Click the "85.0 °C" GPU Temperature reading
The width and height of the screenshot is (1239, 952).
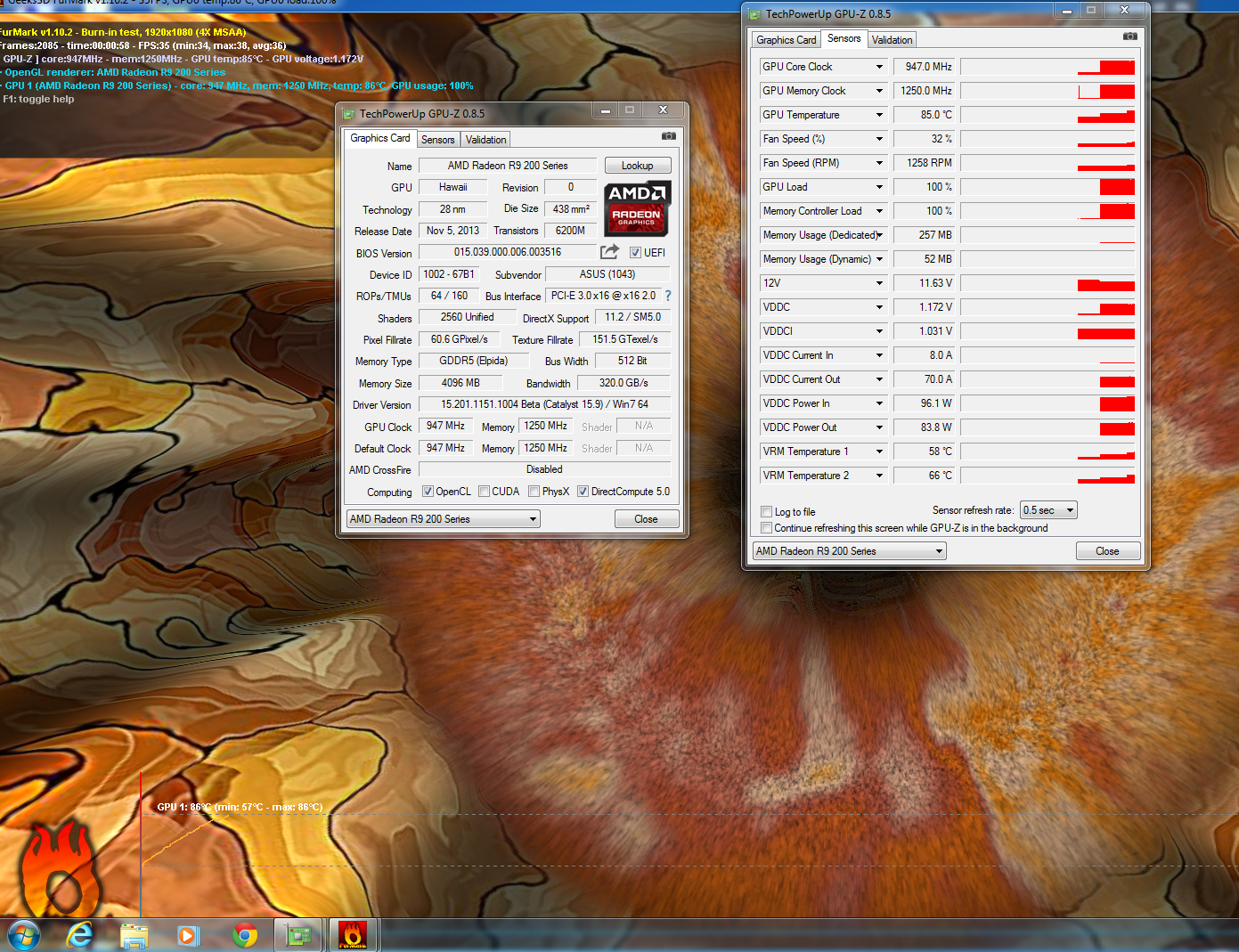925,115
